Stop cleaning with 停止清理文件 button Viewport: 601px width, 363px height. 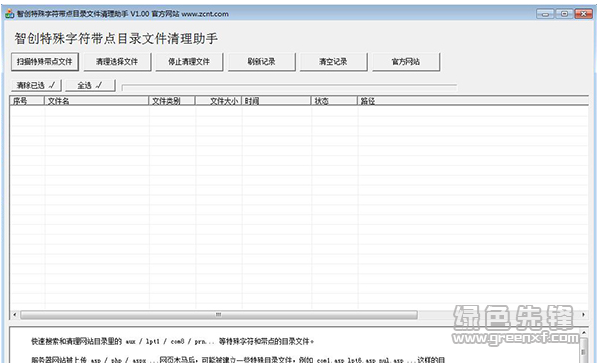[189, 62]
